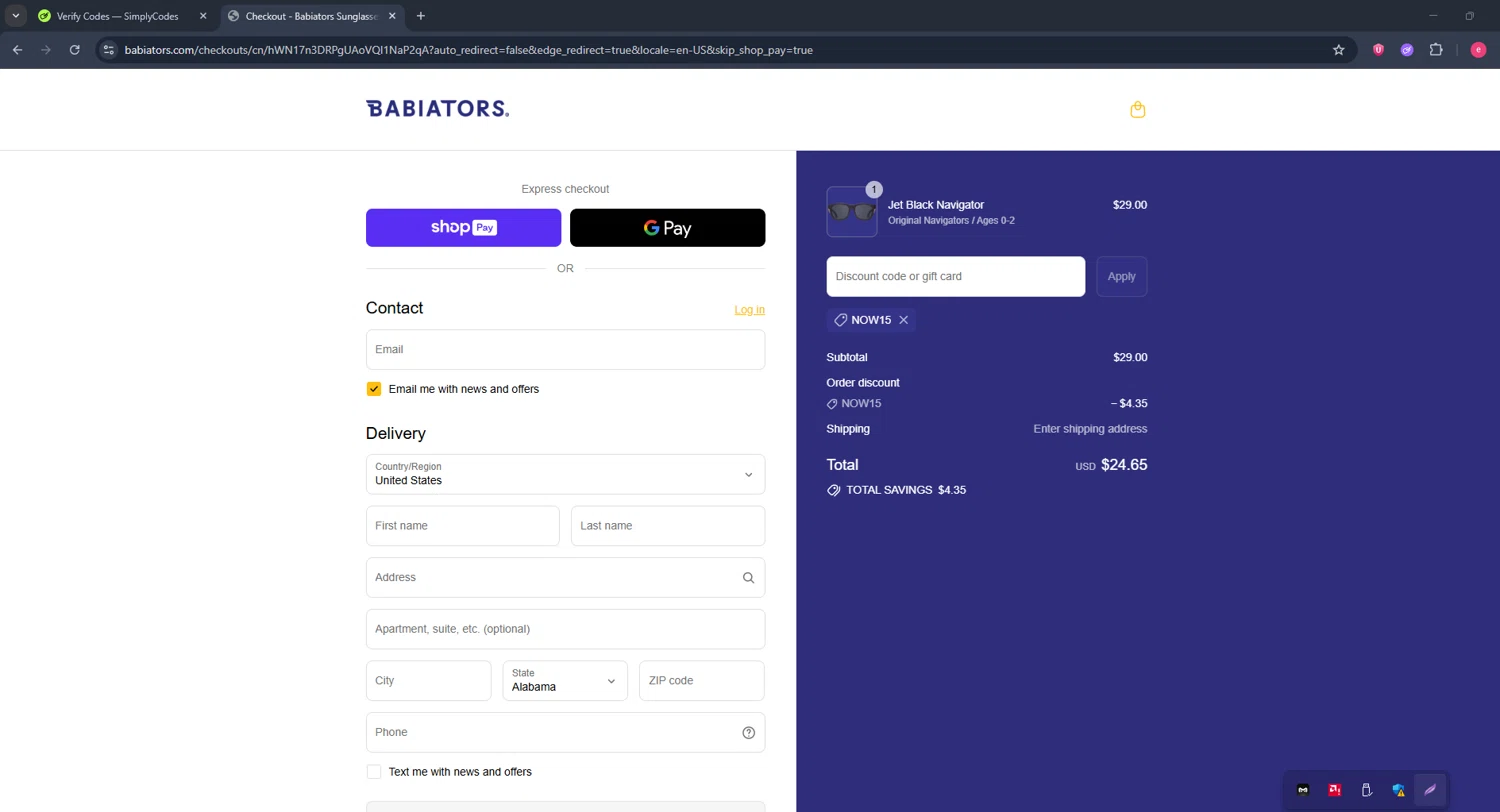
Task: Click the Original Navigators / Ages 0-2 text
Action: pos(951,221)
